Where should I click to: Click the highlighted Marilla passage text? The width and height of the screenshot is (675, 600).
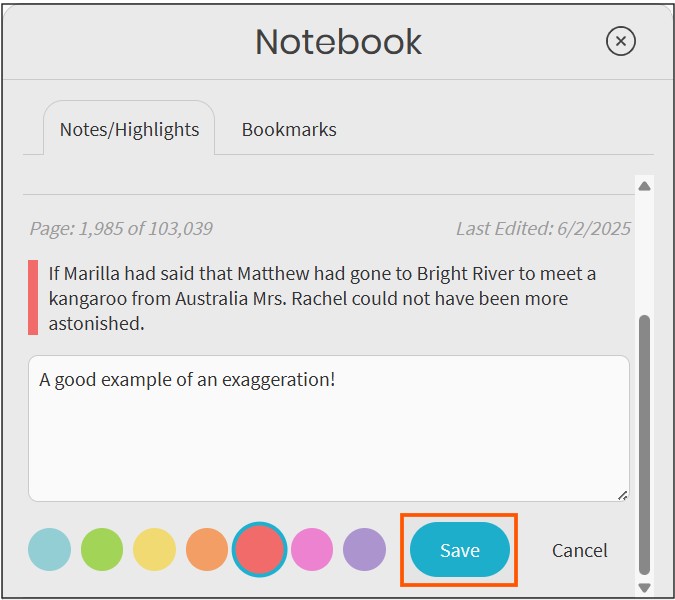pos(322,298)
